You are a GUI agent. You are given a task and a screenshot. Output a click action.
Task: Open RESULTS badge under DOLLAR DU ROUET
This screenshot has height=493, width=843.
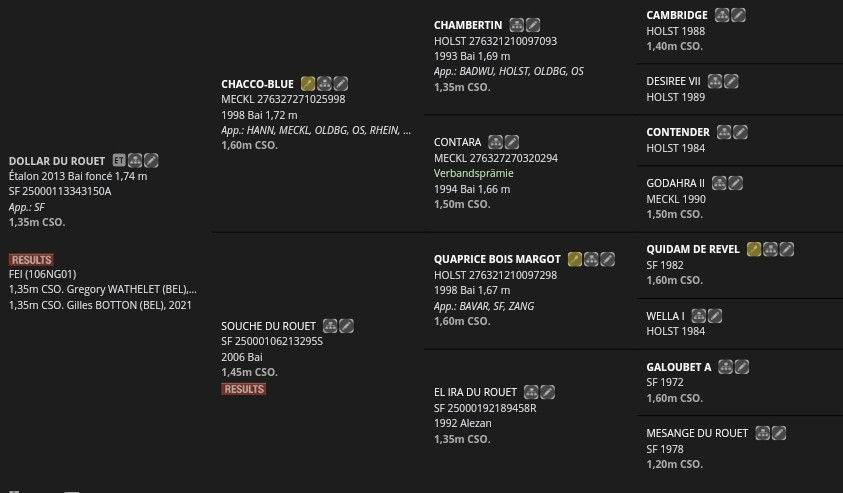[31, 260]
